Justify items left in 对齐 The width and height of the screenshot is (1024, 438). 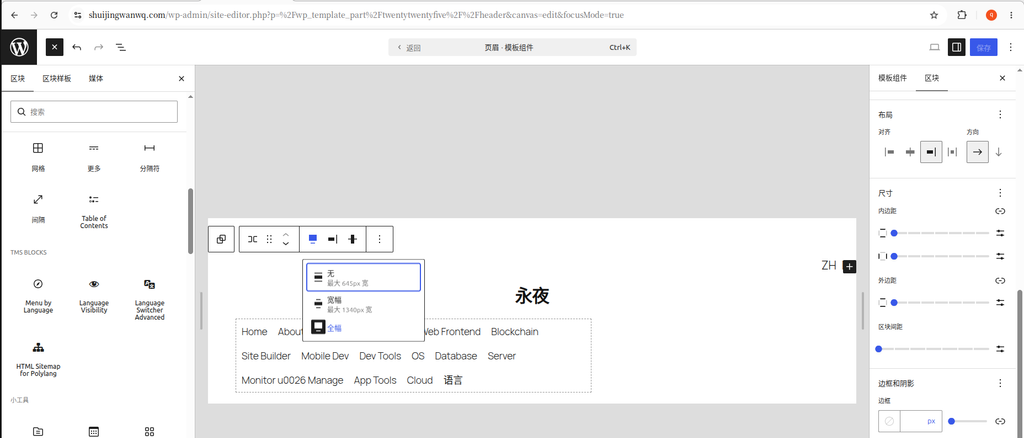tap(889, 151)
